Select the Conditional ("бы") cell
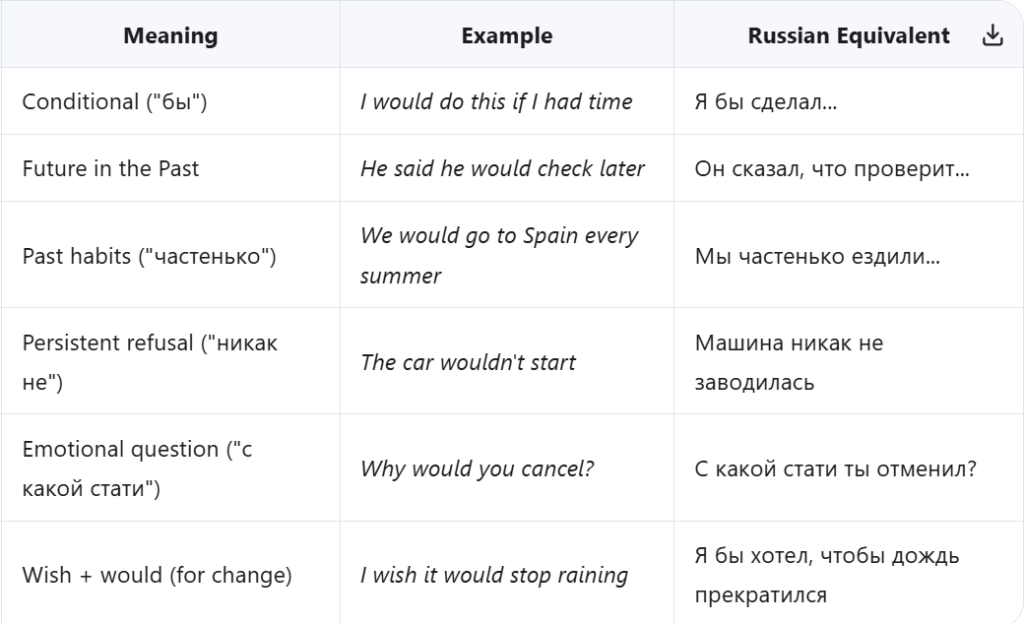Screen dimensions: 1024x623 (114, 102)
